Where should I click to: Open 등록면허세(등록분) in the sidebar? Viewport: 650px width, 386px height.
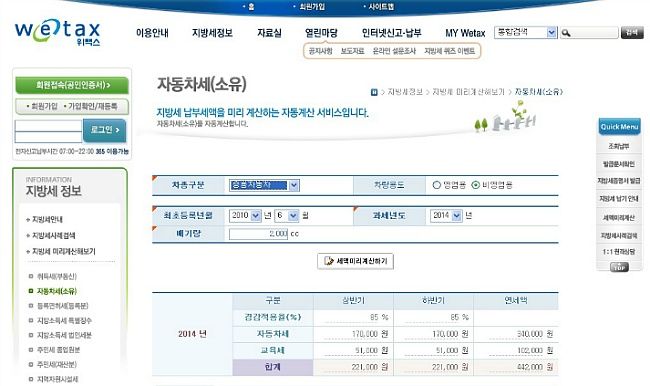coord(62,306)
